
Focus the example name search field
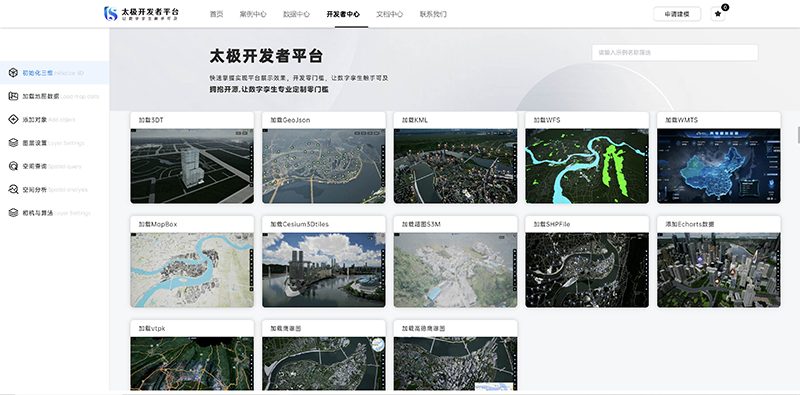(675, 53)
